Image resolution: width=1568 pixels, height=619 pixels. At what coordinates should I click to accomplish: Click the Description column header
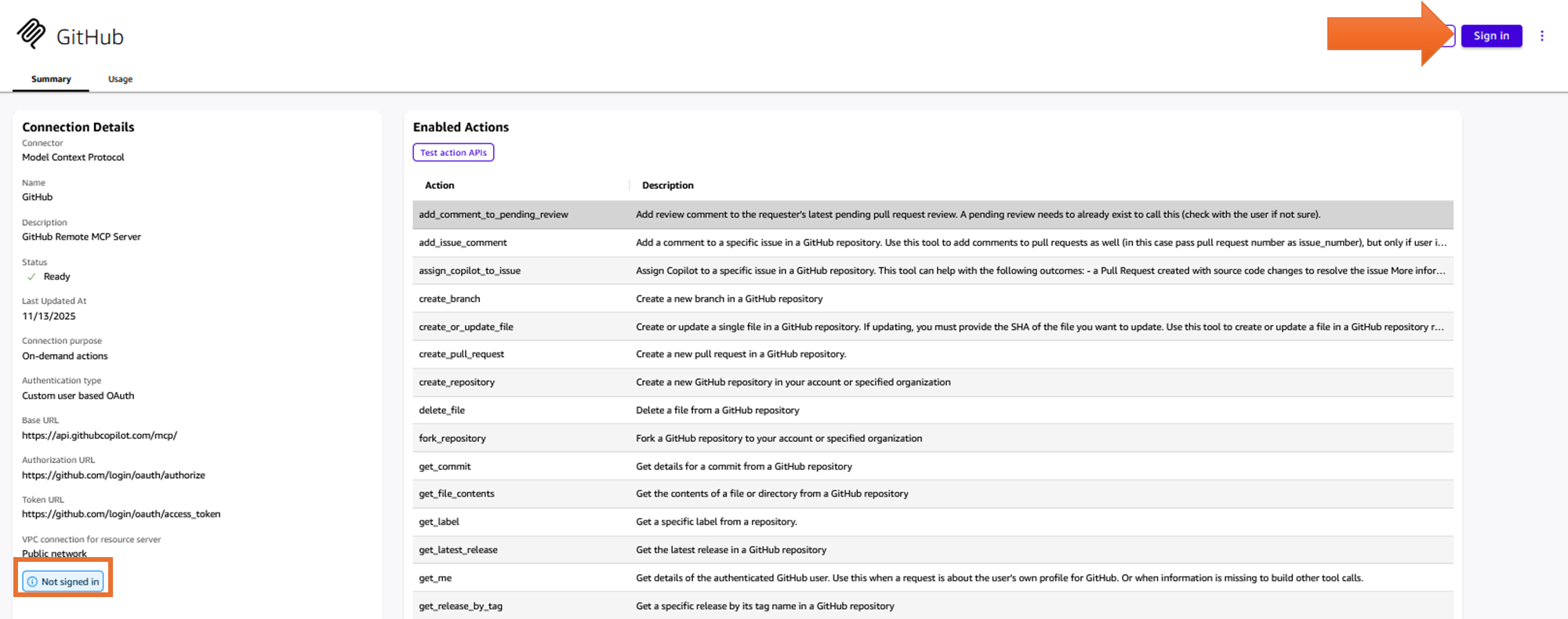click(668, 186)
